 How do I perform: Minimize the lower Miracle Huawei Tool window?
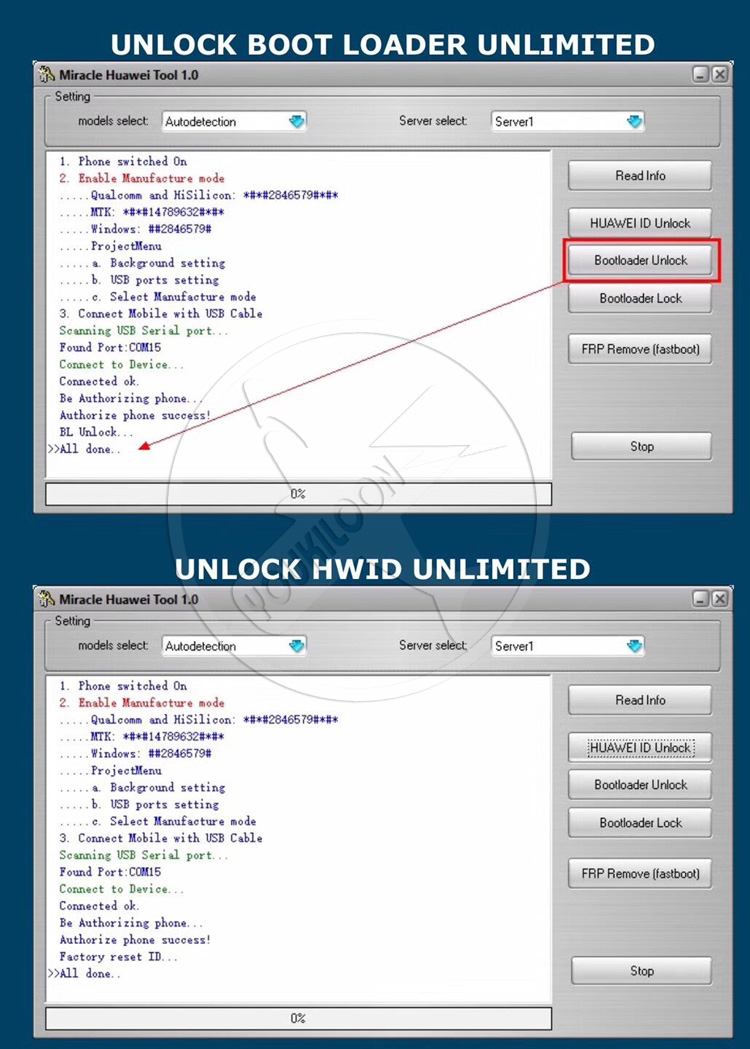pos(700,599)
